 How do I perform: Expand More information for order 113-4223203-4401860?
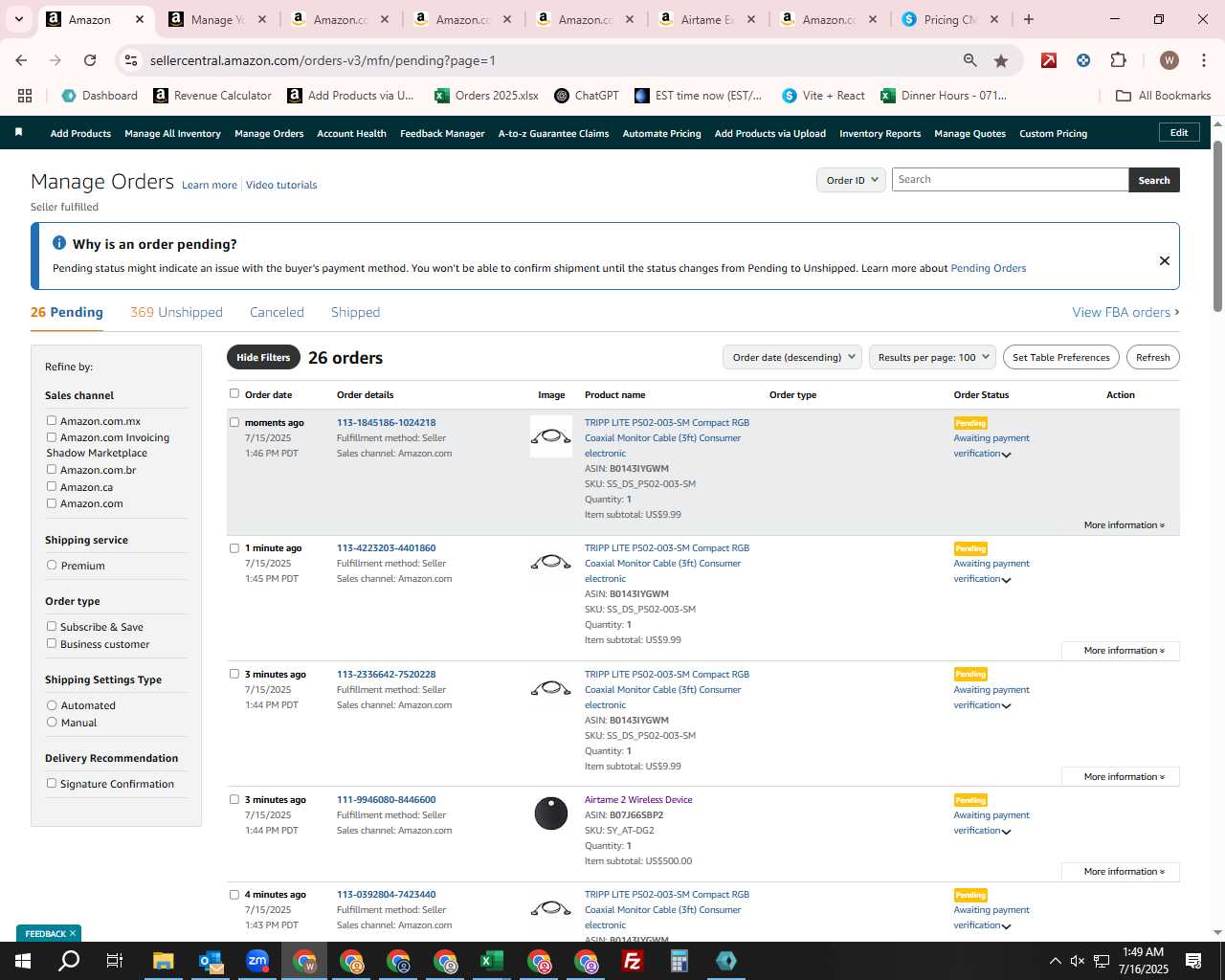tap(1121, 651)
